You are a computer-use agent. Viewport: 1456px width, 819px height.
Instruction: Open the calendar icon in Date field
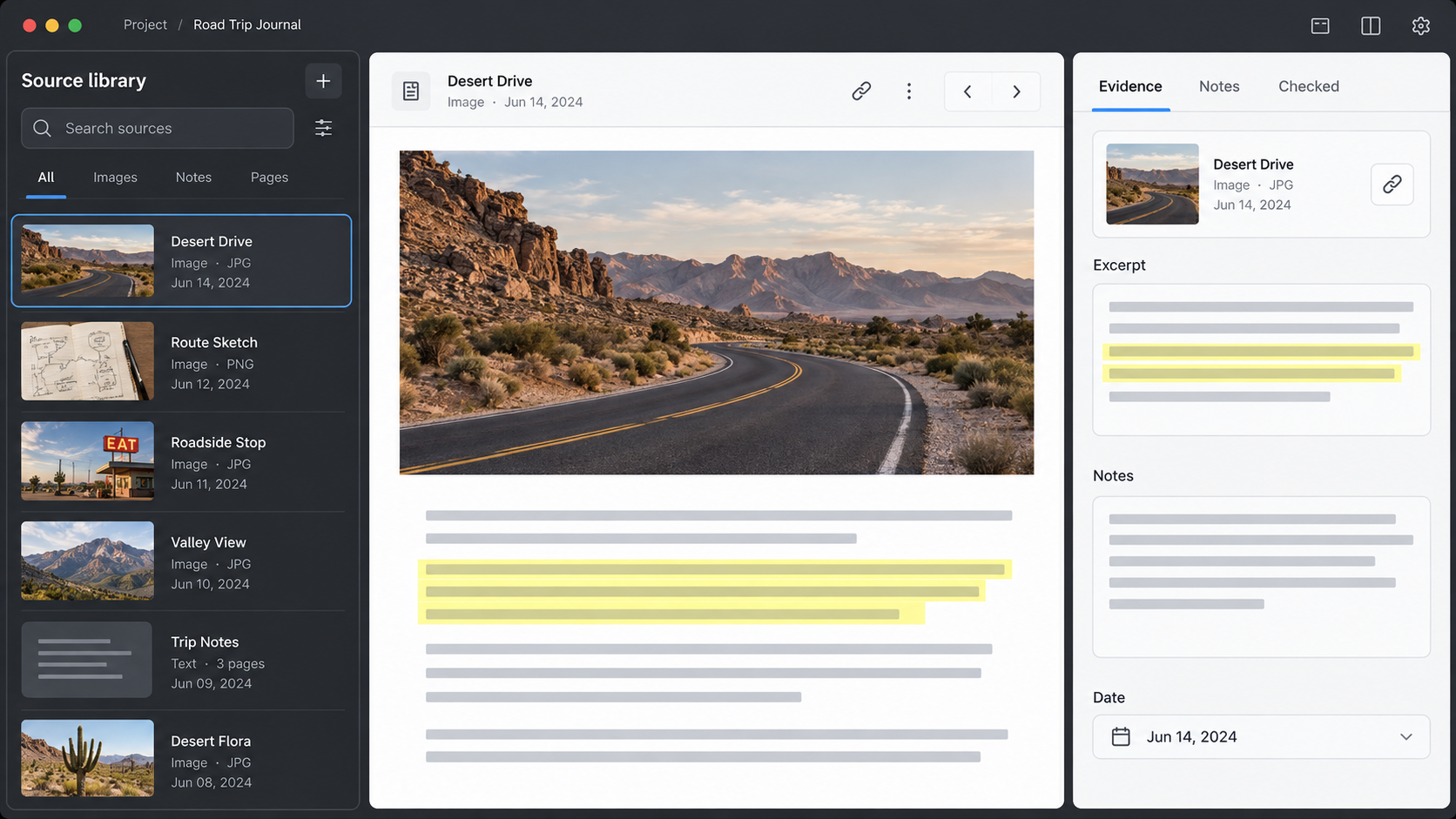click(x=1121, y=737)
